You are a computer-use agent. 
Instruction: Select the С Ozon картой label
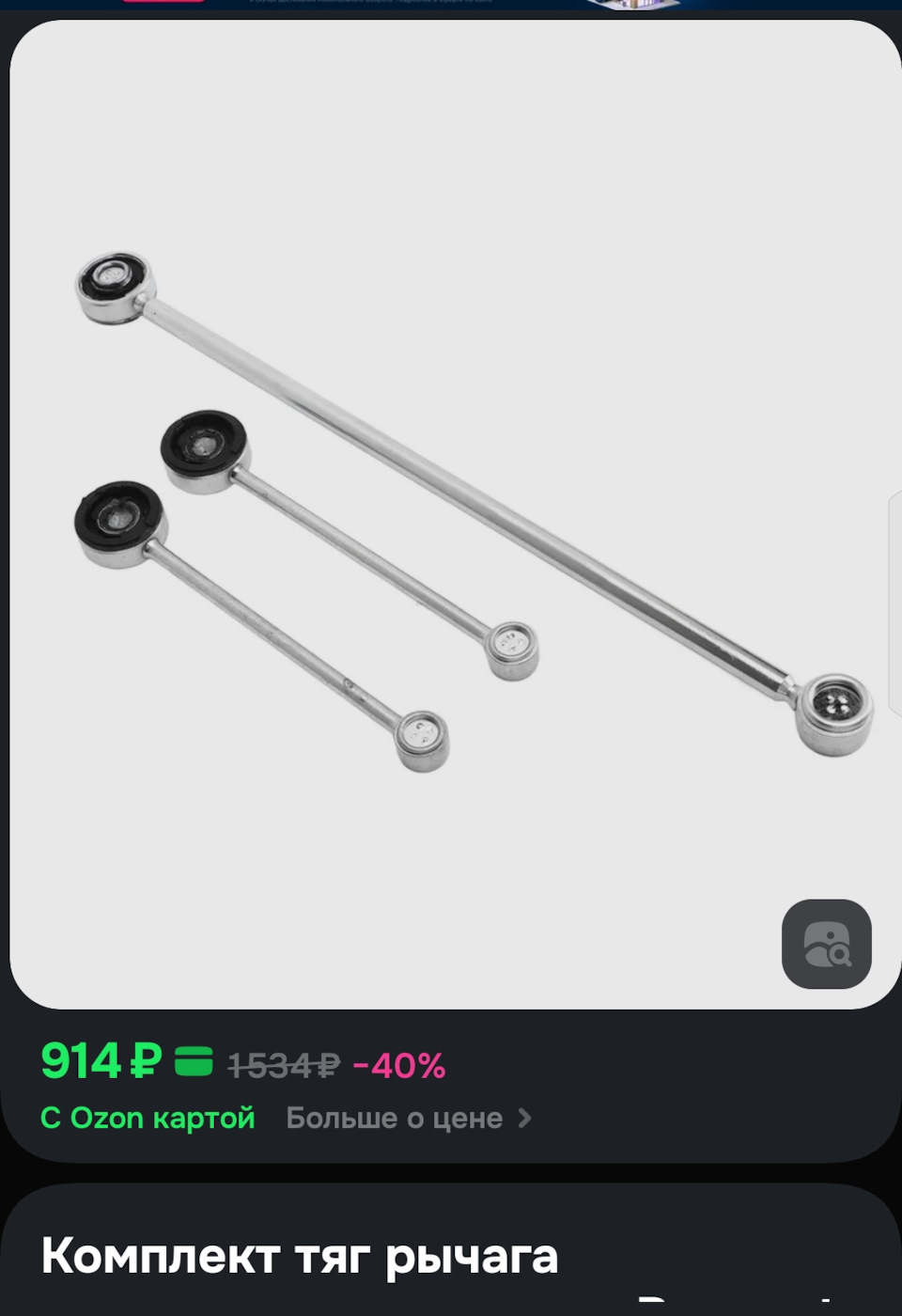coord(148,1118)
